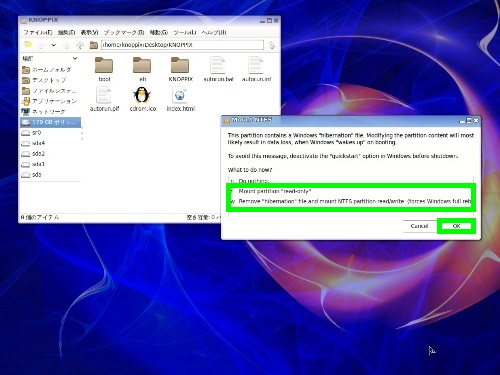Click the home folder toolbar icon
Image resolution: width=500 pixels, height=375 pixels.
click(x=94, y=45)
